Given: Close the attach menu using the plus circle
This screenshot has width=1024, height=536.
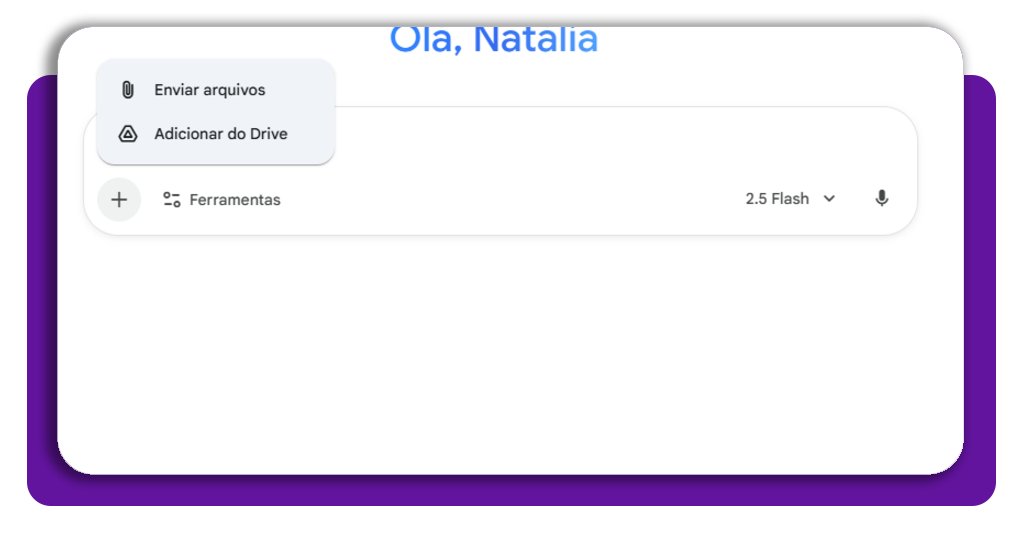Looking at the screenshot, I should coord(119,199).
